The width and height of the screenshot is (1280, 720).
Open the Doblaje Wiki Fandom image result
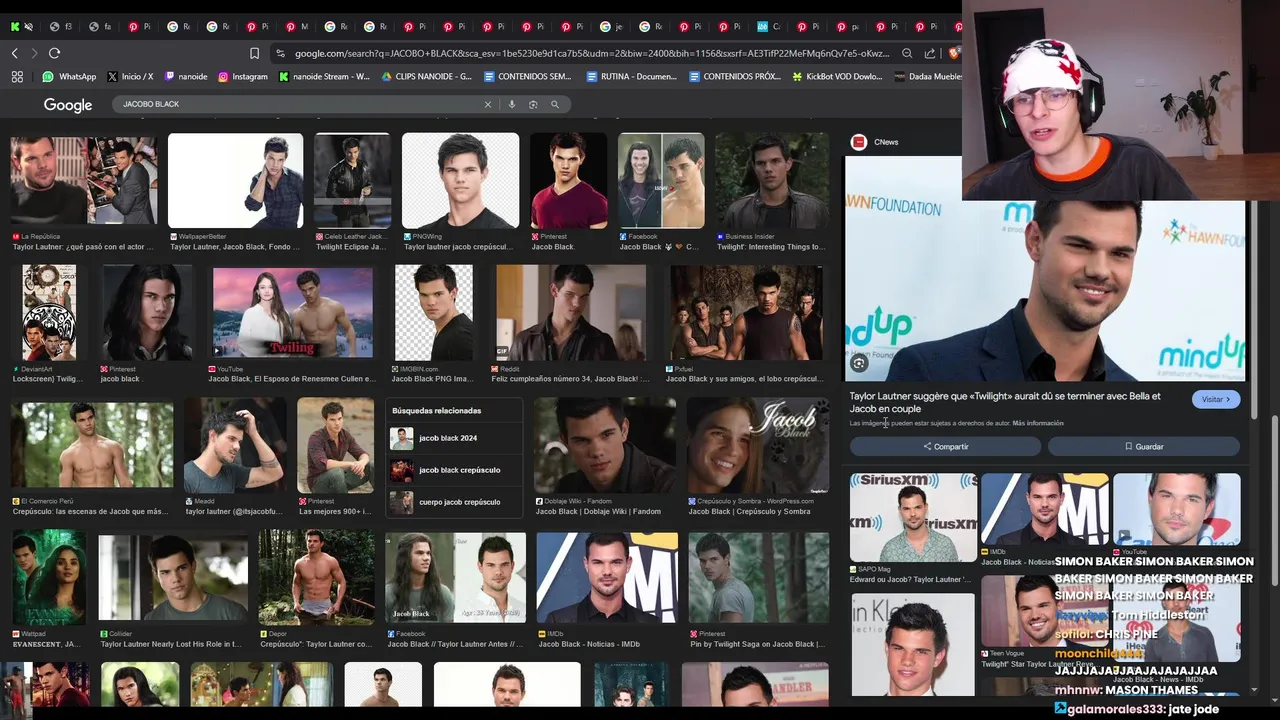604,445
